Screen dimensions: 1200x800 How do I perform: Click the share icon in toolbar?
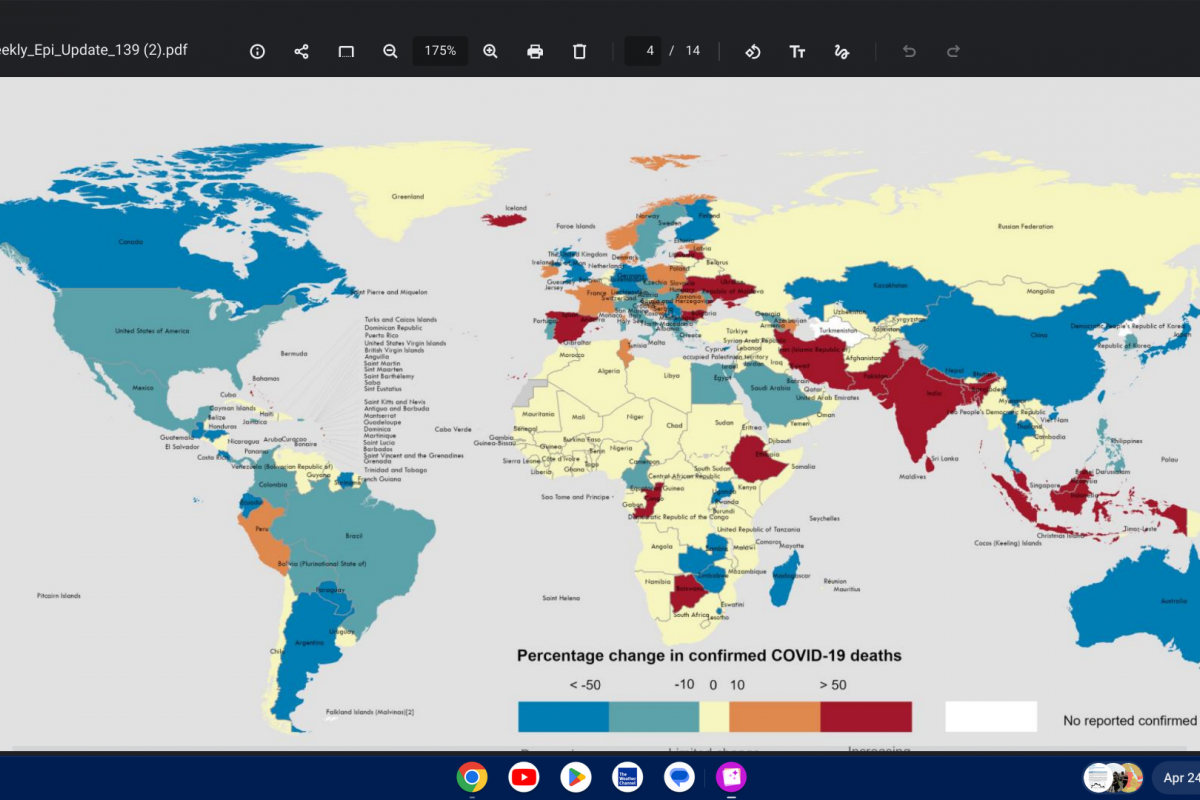pyautogui.click(x=301, y=51)
